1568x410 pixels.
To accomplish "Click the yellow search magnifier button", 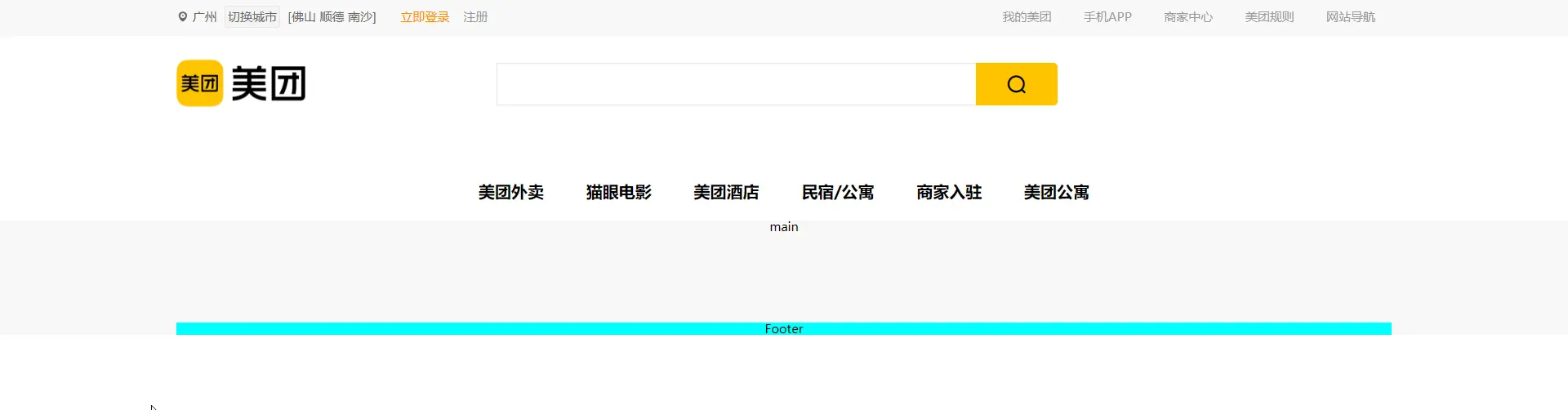I will point(1016,84).
